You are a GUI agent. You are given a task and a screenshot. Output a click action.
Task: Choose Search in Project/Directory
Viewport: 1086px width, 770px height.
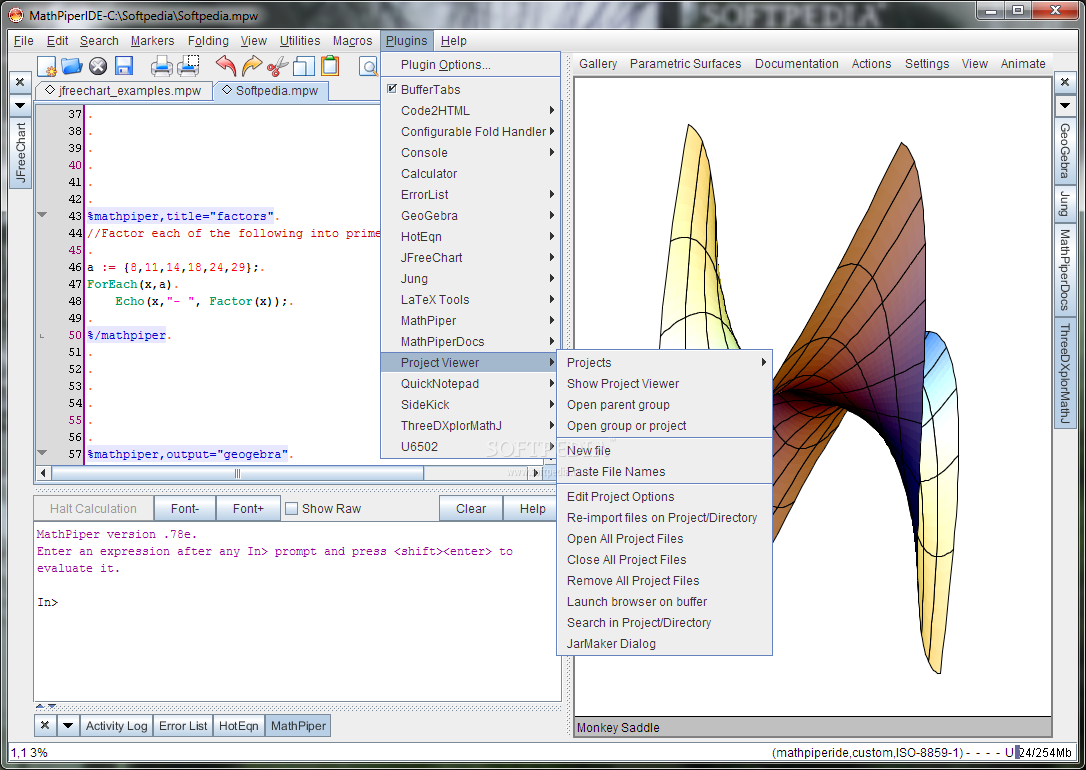click(x=665, y=623)
